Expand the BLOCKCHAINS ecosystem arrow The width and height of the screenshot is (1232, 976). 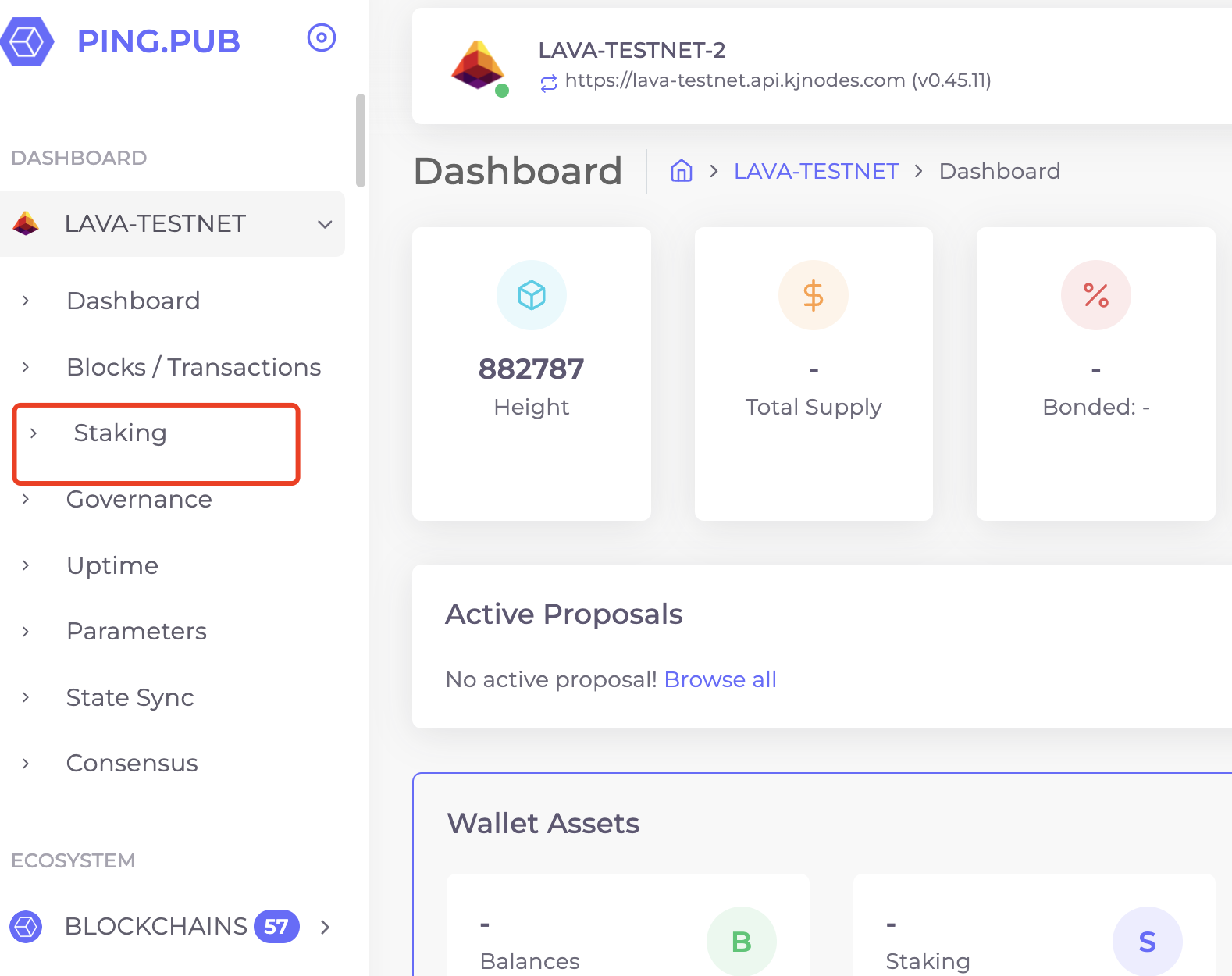(326, 927)
